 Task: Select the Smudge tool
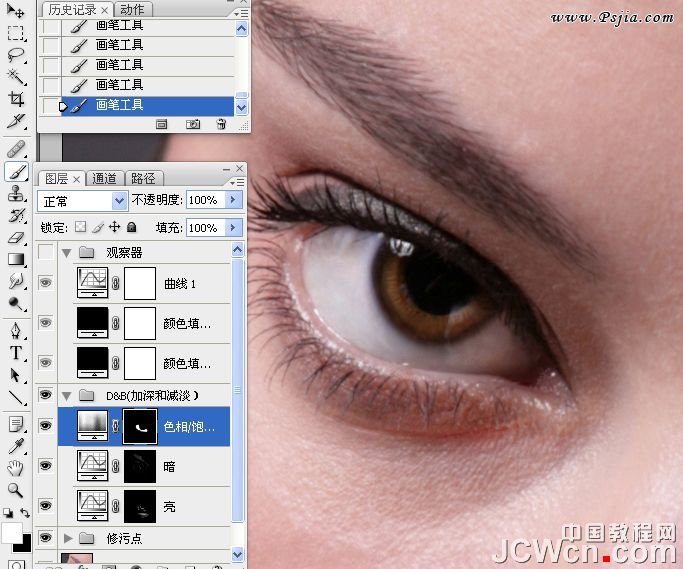[16, 281]
